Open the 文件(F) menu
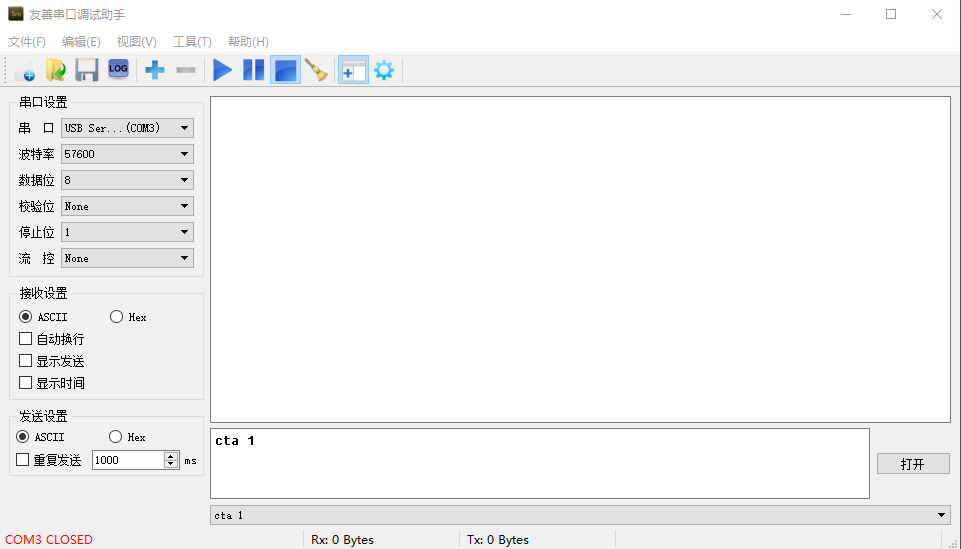 [x=27, y=42]
